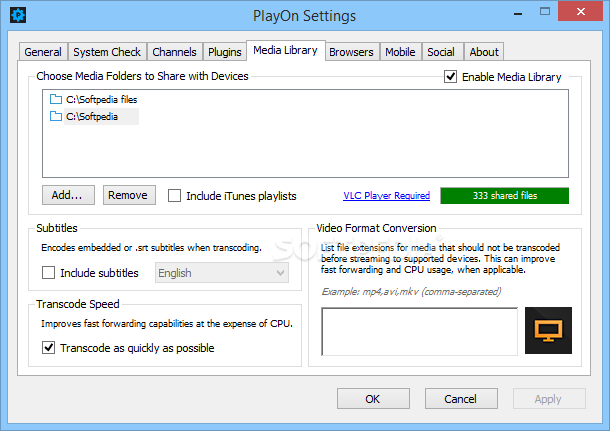610x431 pixels.
Task: Select the C:\Softpedia files folder entry
Action: tap(101, 100)
